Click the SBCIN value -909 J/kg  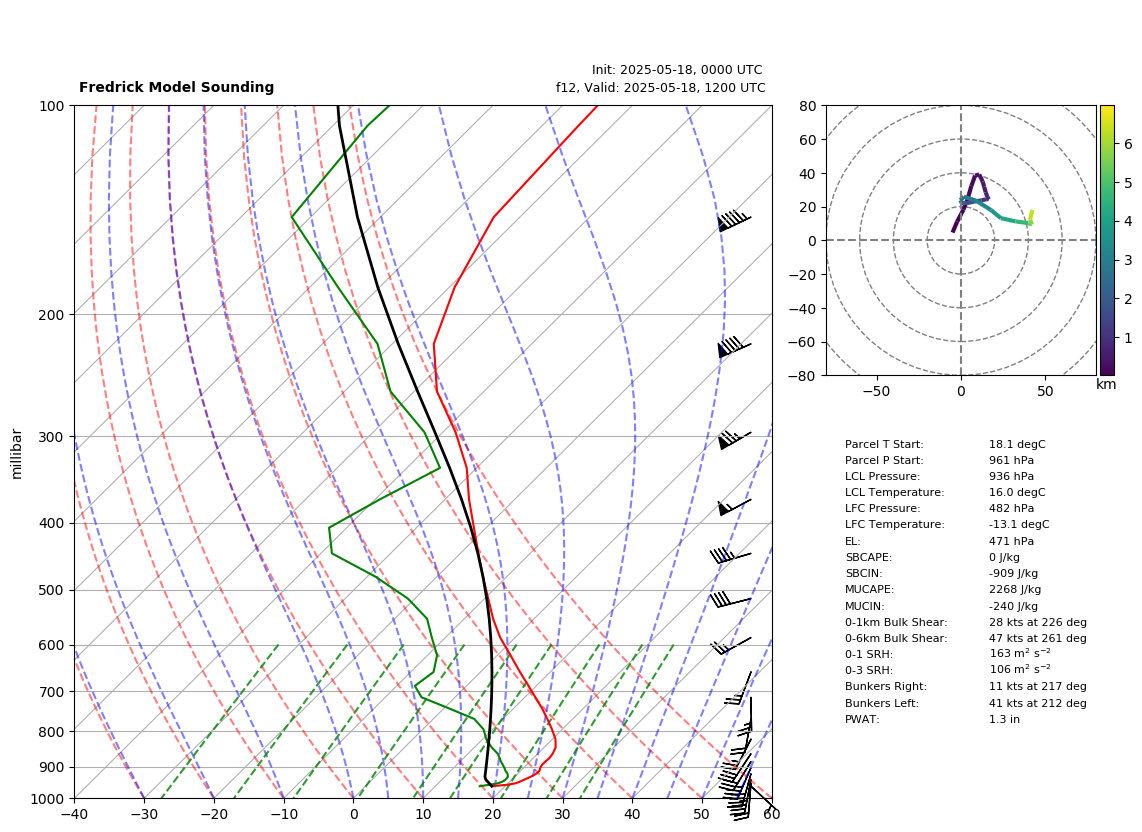coord(1013,573)
